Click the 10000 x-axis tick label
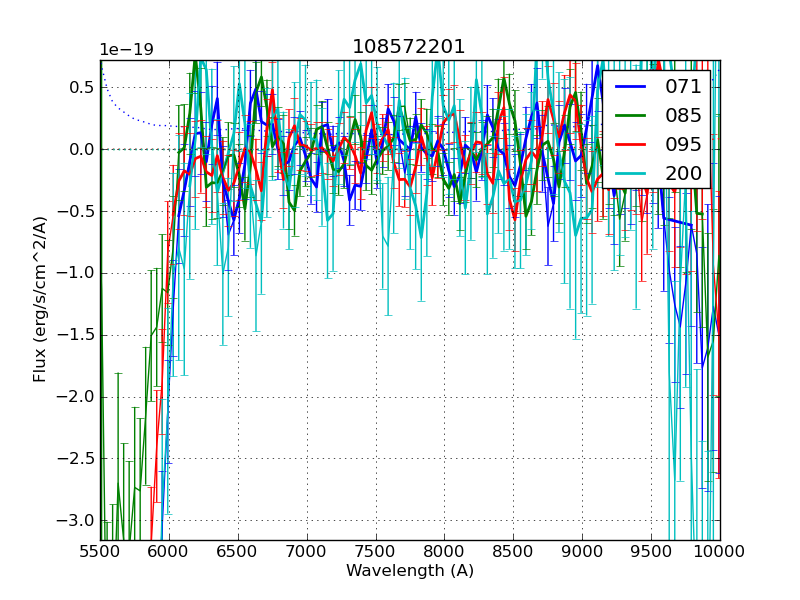800x600 pixels. click(719, 551)
